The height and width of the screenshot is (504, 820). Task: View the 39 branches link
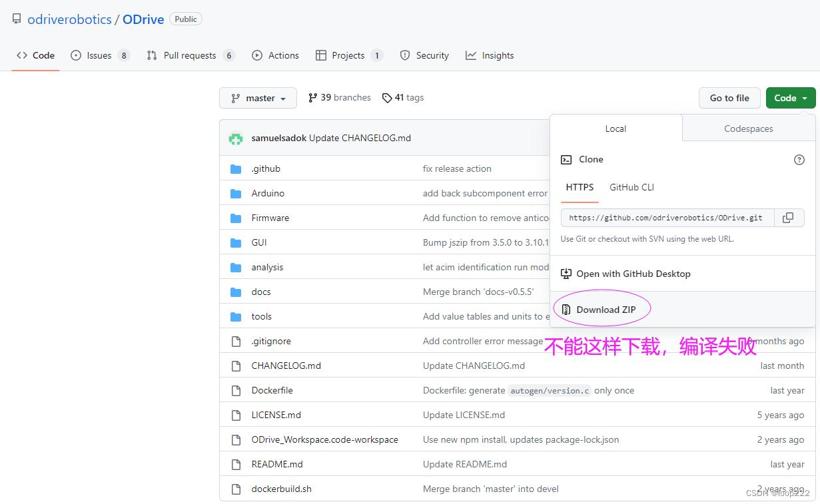point(339,98)
